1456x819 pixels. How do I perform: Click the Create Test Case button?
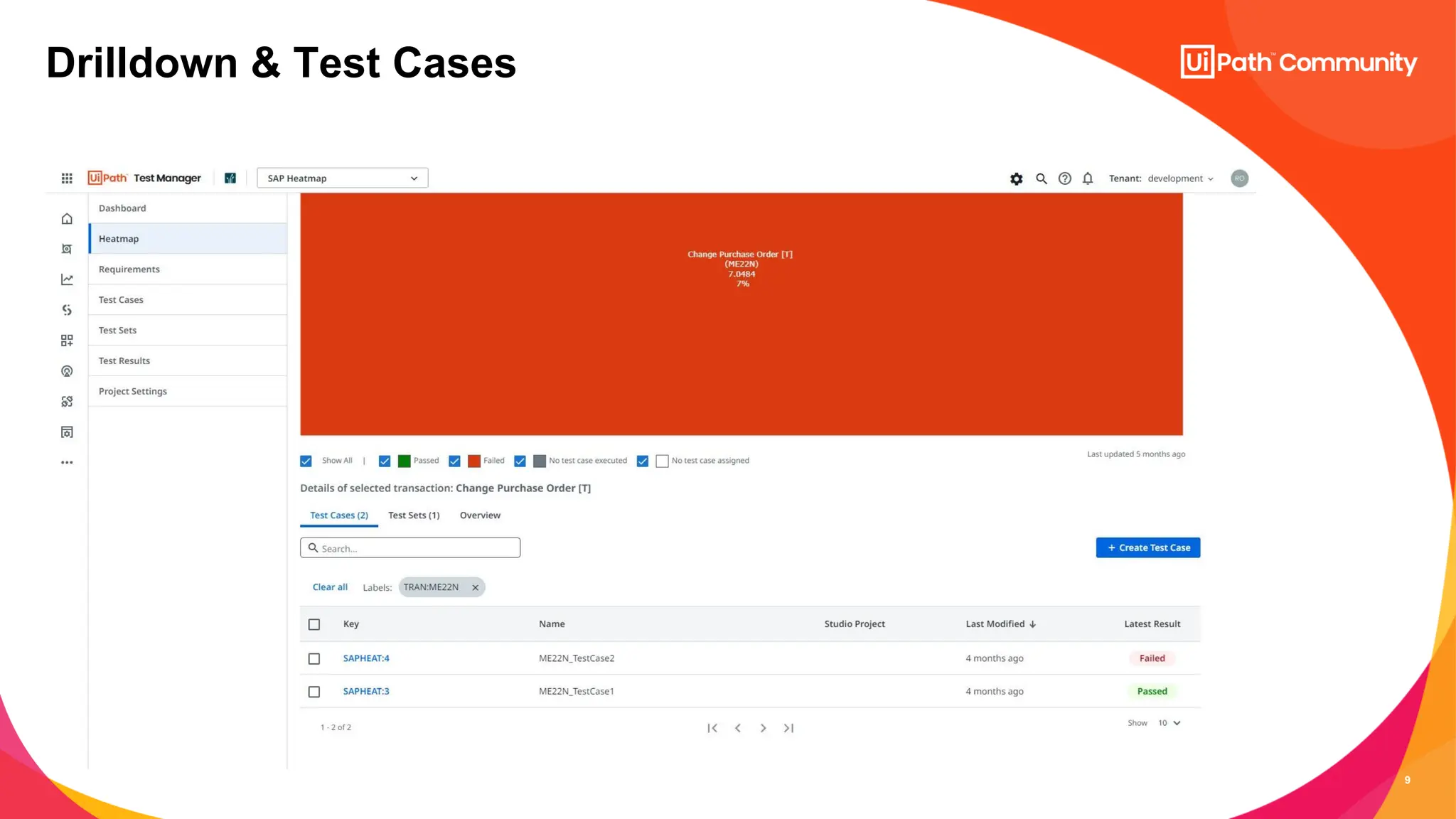point(1147,548)
